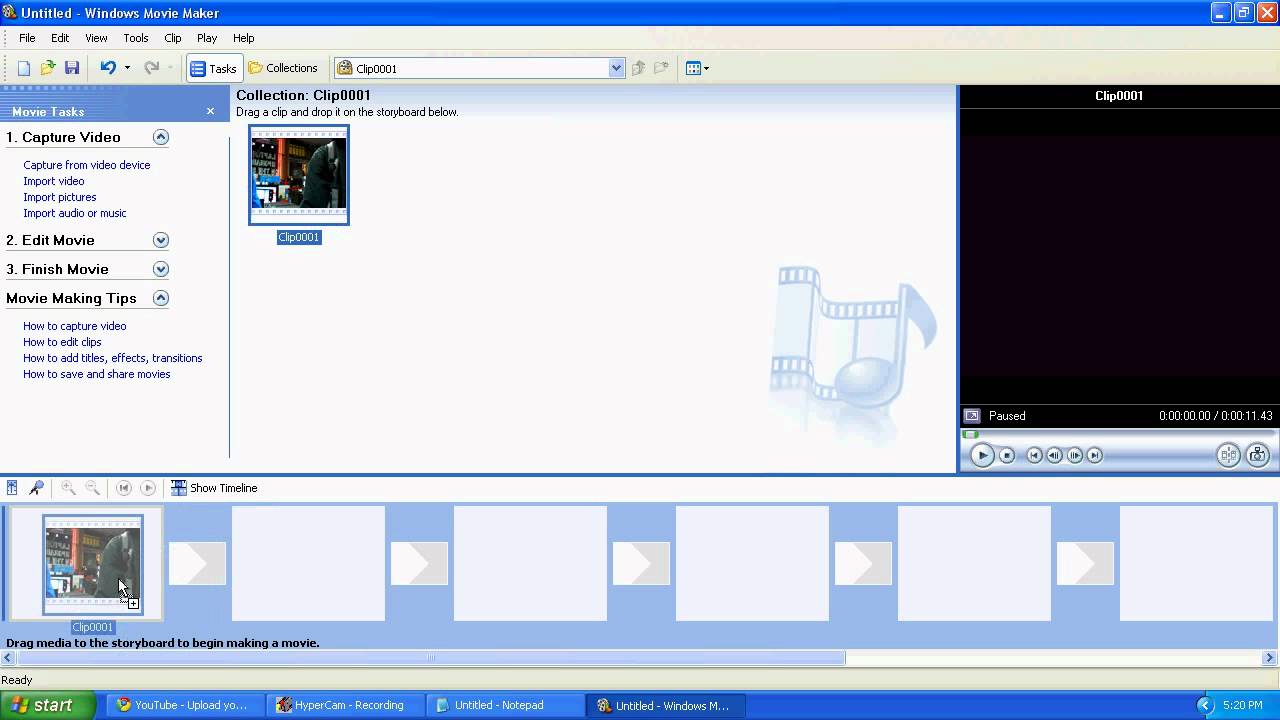1280x720 pixels.
Task: Expand hidden system tray icons arrow
Action: [x=1205, y=705]
